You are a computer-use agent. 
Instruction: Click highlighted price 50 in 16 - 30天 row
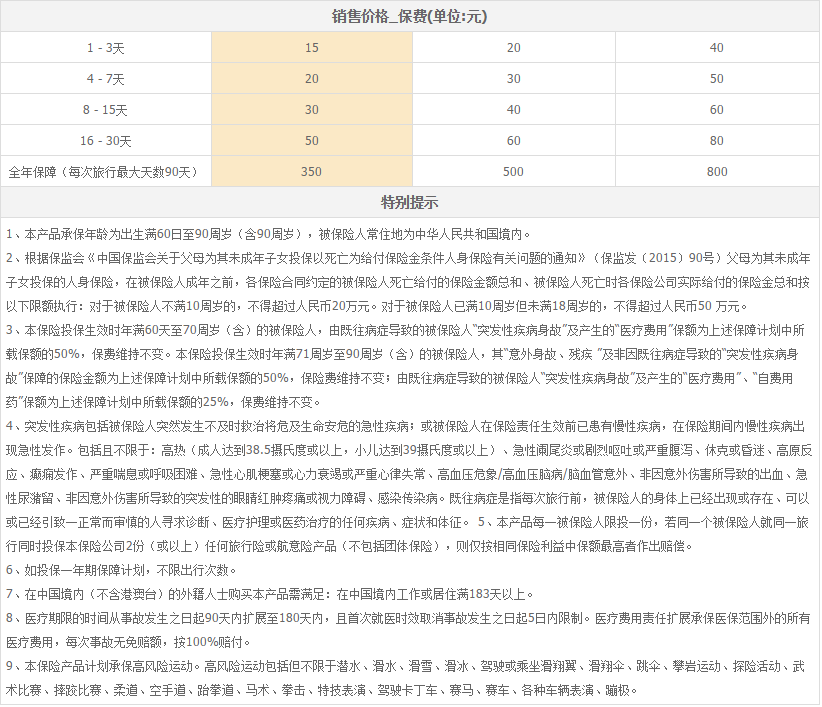tap(311, 140)
